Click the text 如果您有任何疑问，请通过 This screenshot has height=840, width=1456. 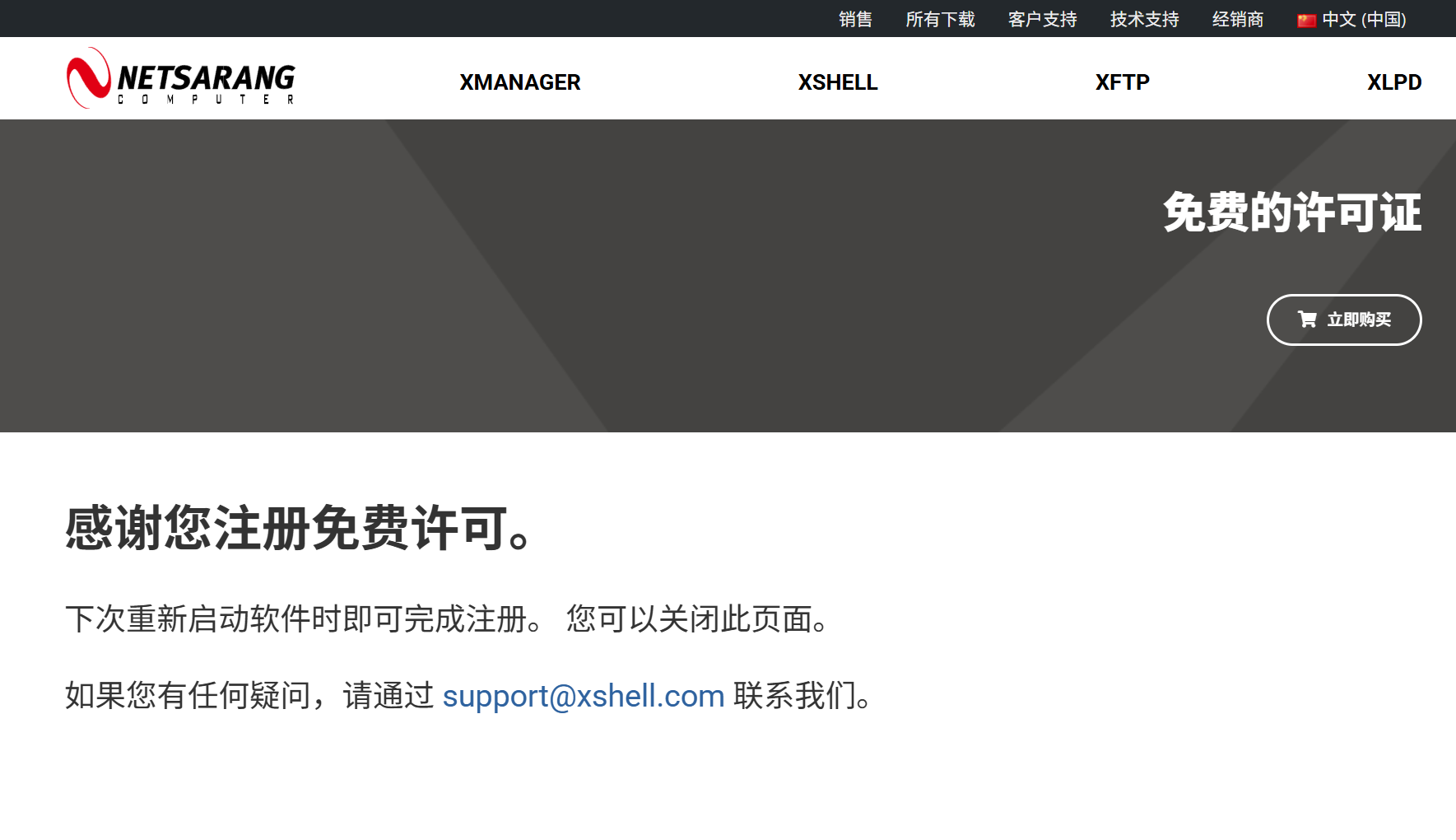(x=249, y=696)
